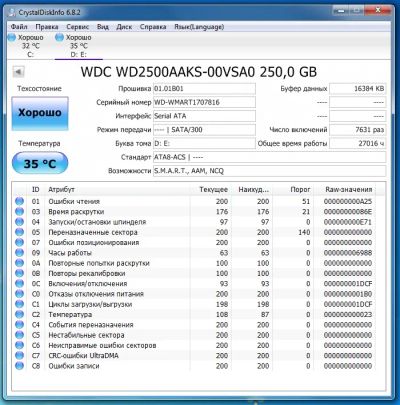Screen dimensions: 400x405
Task: Open the Файл menu
Action: 19,27
